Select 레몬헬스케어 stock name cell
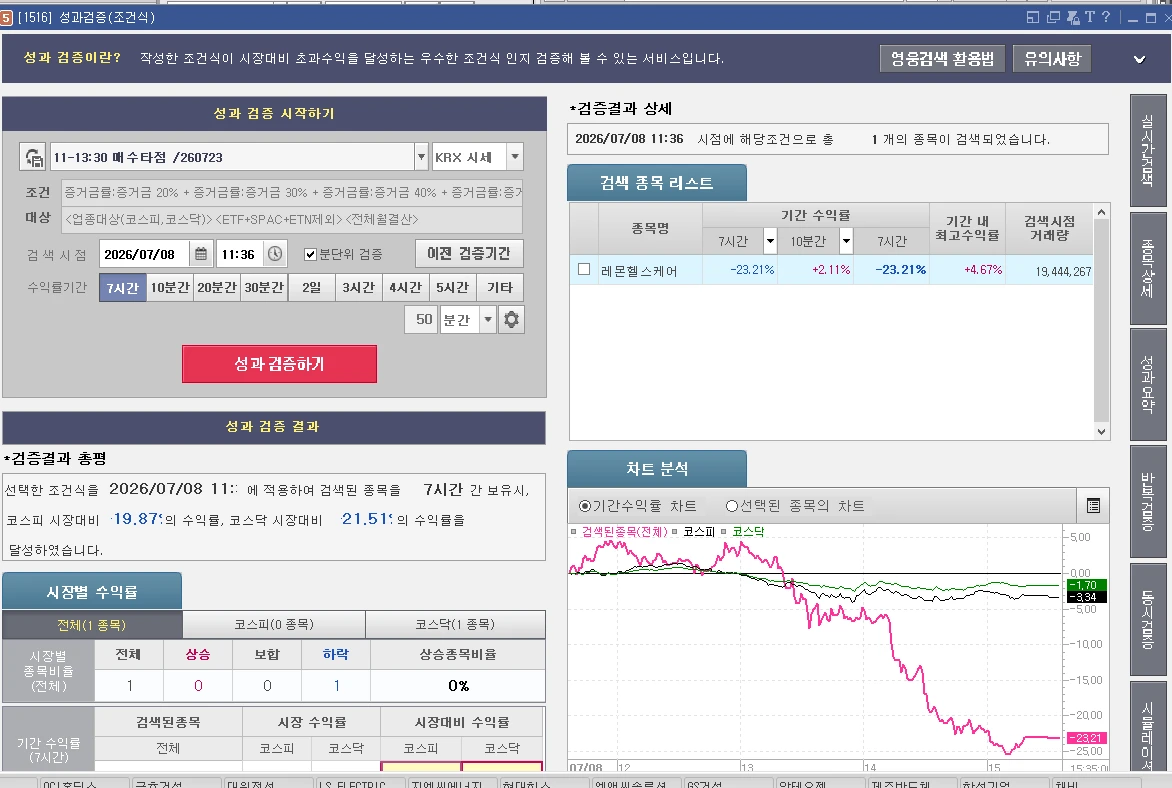This screenshot has width=1172, height=788. (650, 270)
